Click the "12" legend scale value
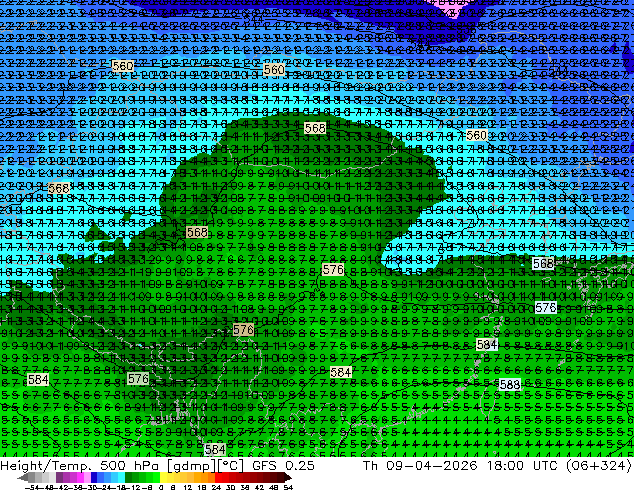 (x=187, y=488)
